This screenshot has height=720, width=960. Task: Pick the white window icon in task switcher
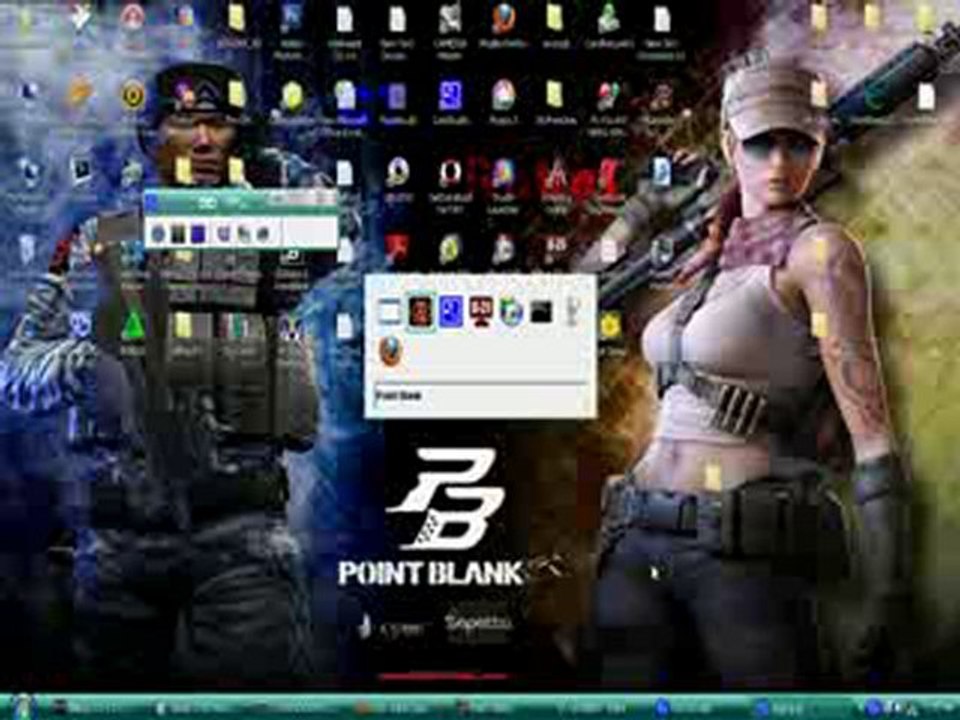(389, 312)
